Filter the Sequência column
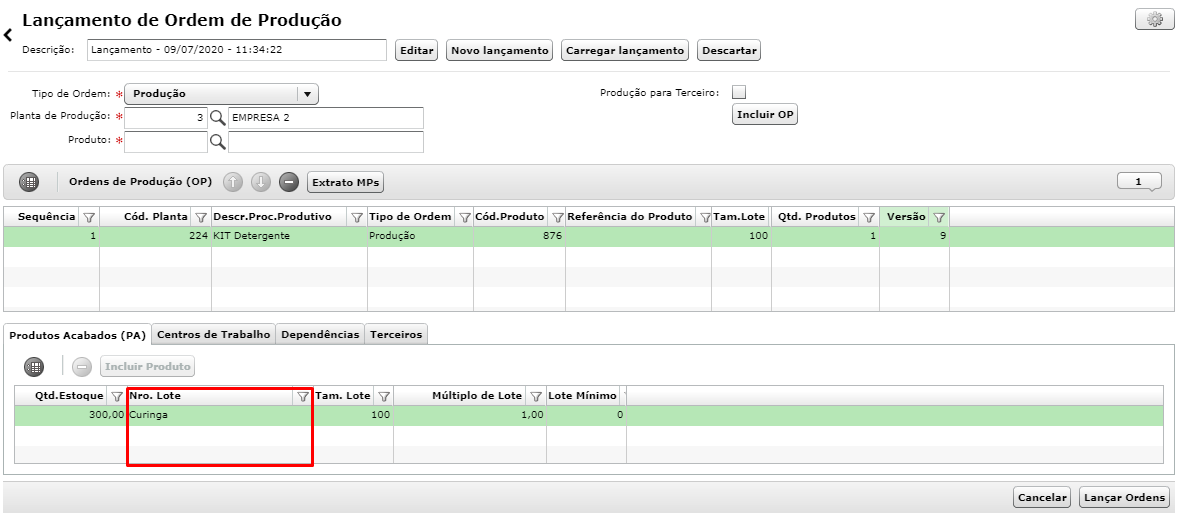Image resolution: width=1179 pixels, height=515 pixels. [89, 217]
